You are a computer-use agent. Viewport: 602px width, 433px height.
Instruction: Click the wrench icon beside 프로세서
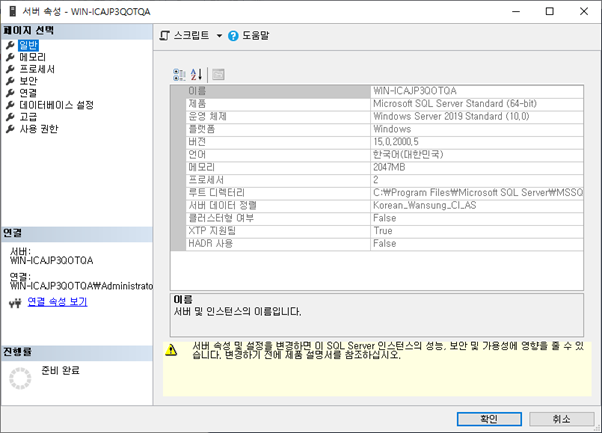pyautogui.click(x=10, y=69)
